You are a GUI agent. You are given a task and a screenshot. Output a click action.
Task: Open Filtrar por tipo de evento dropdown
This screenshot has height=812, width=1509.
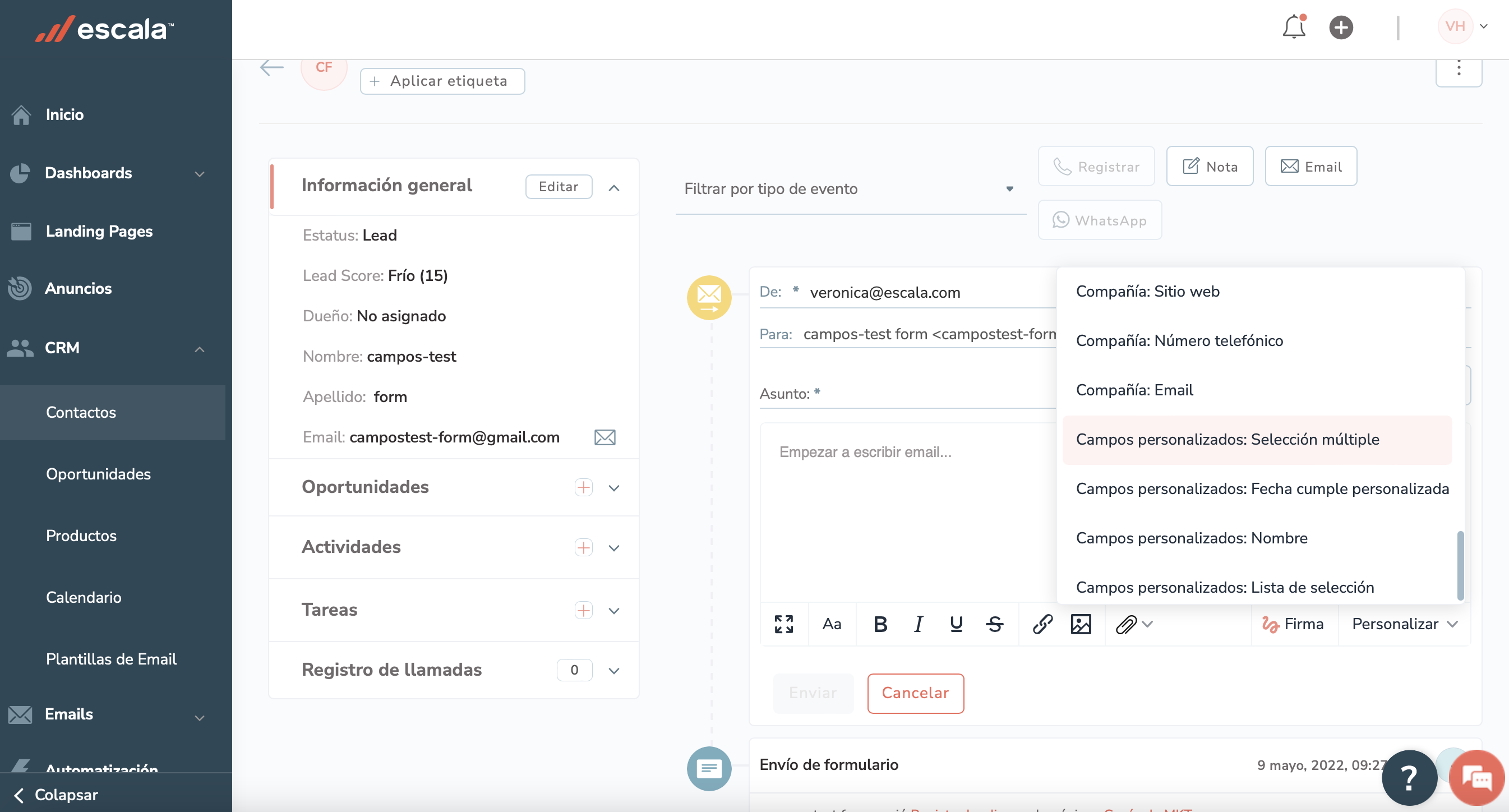pos(850,188)
